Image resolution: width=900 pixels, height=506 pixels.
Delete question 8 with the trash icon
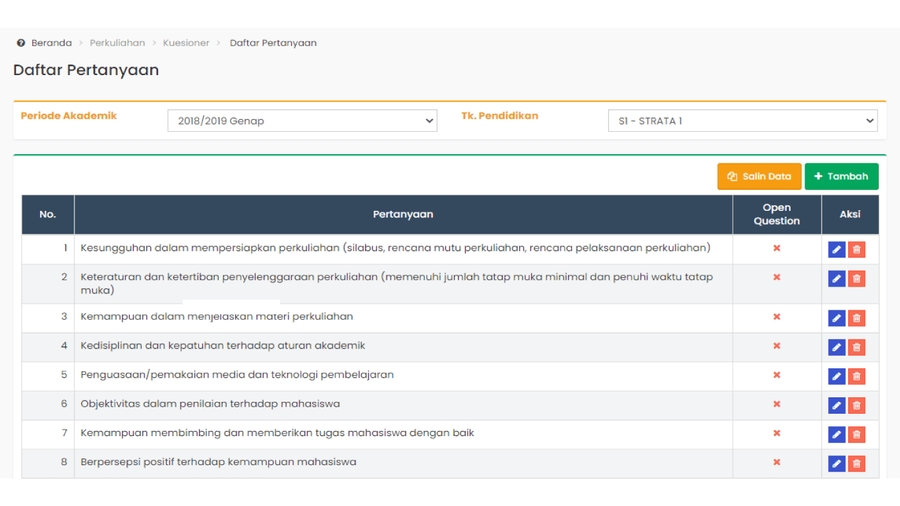click(857, 463)
